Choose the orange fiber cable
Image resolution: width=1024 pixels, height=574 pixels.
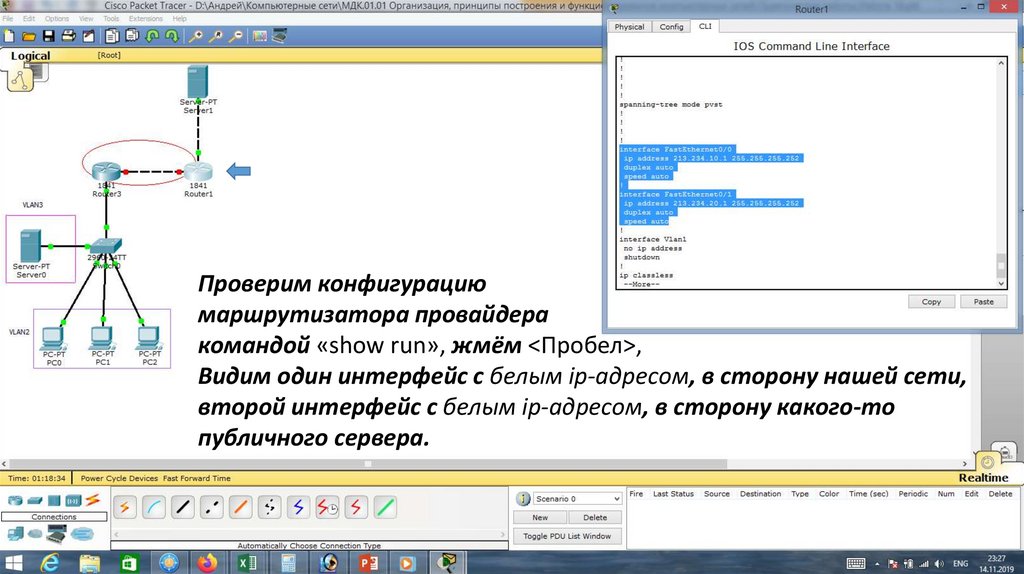[240, 507]
